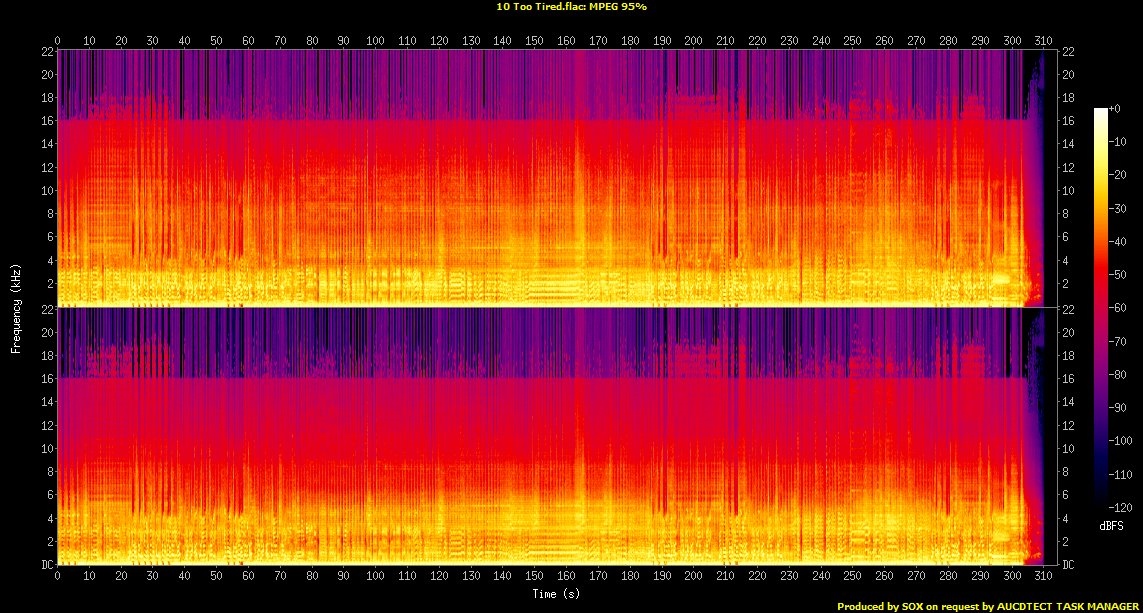Click the +0 value atop the dBFS scale
The width and height of the screenshot is (1143, 613).
pos(1115,109)
